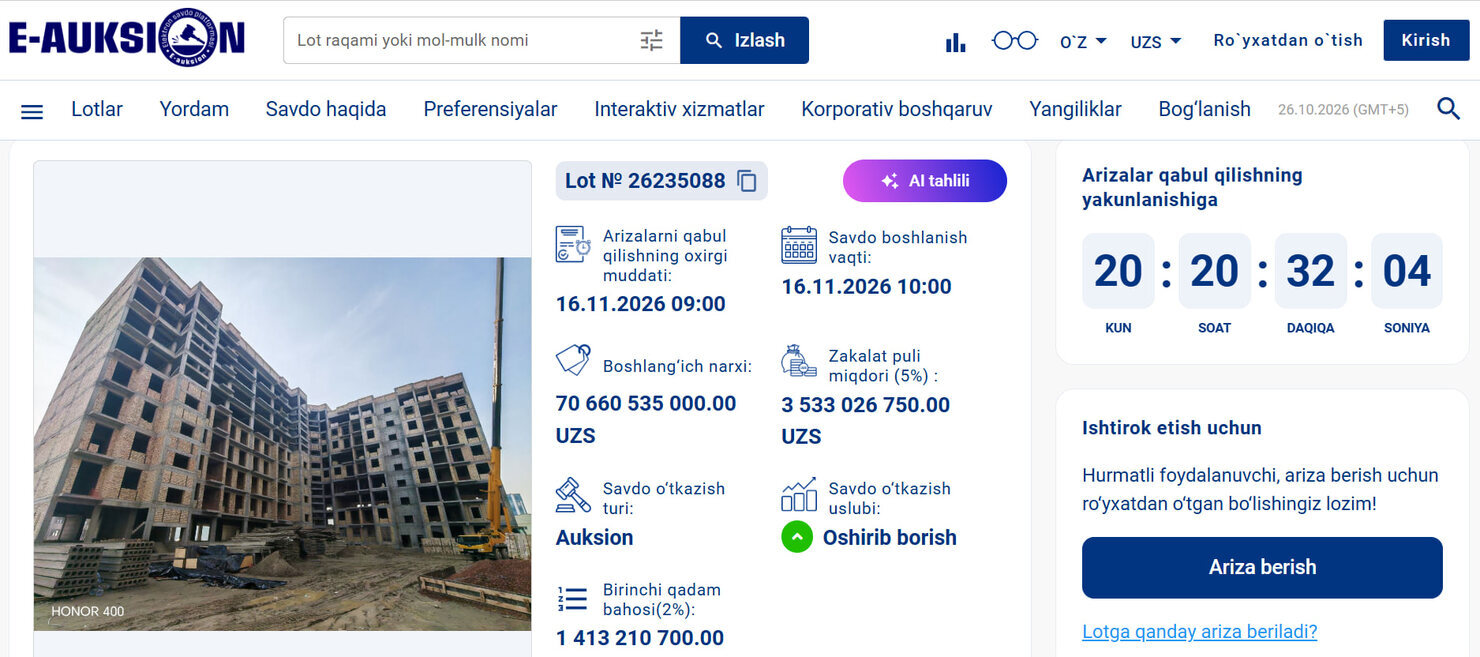This screenshot has width=1480, height=657.
Task: Copy lot number 26235088
Action: [747, 181]
